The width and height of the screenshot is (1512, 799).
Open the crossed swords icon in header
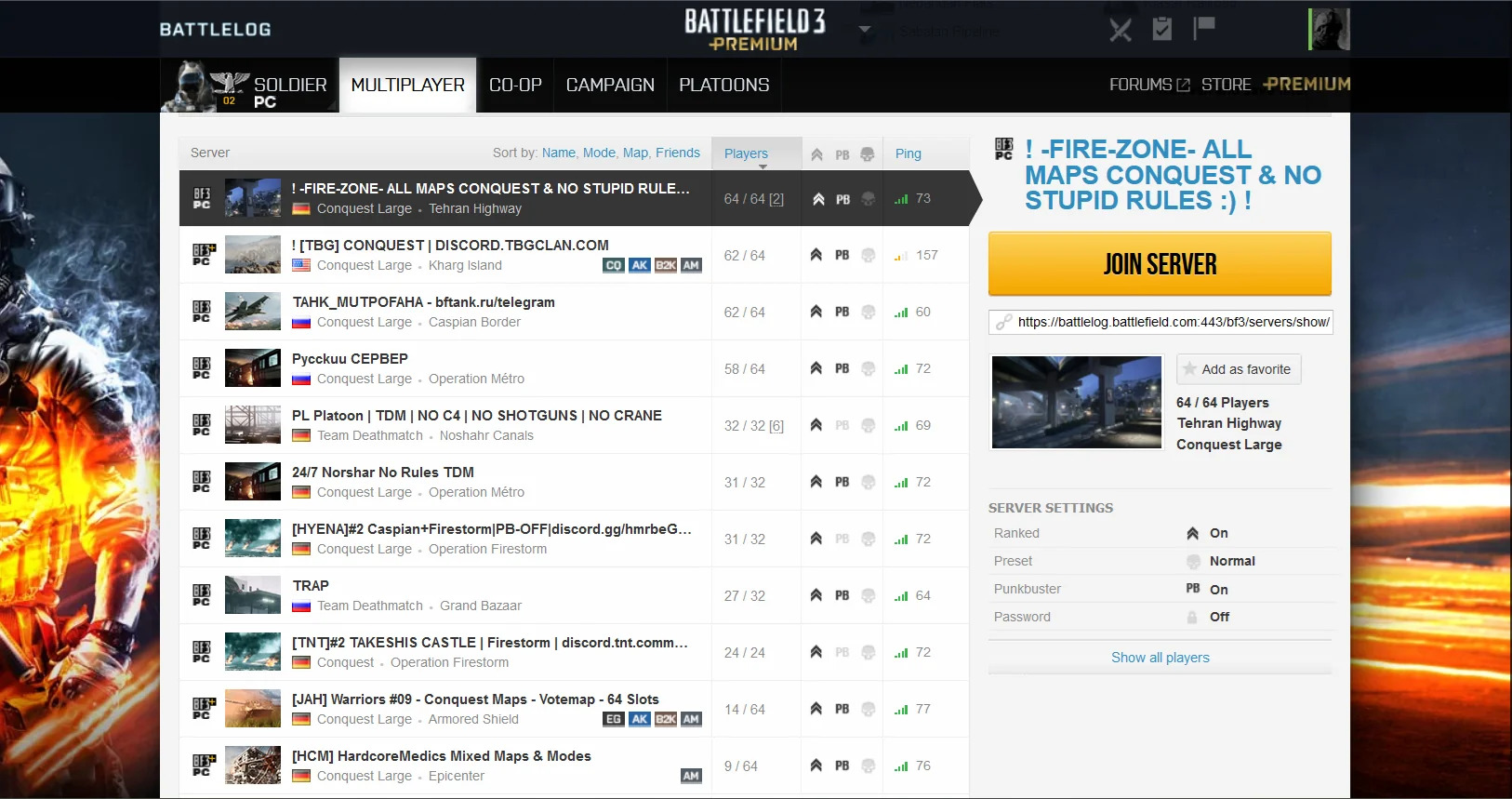(x=1121, y=30)
